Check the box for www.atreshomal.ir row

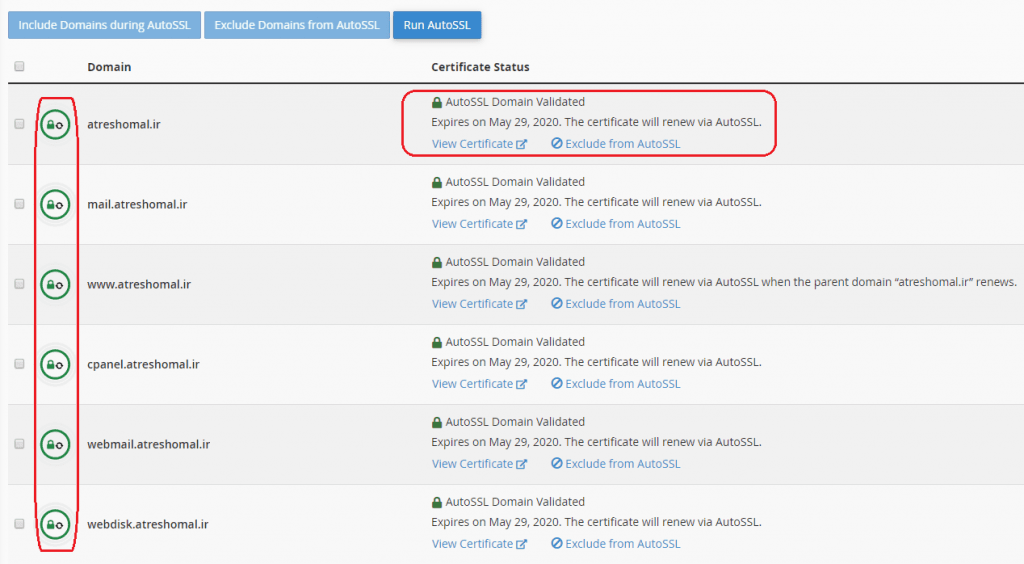(20, 283)
